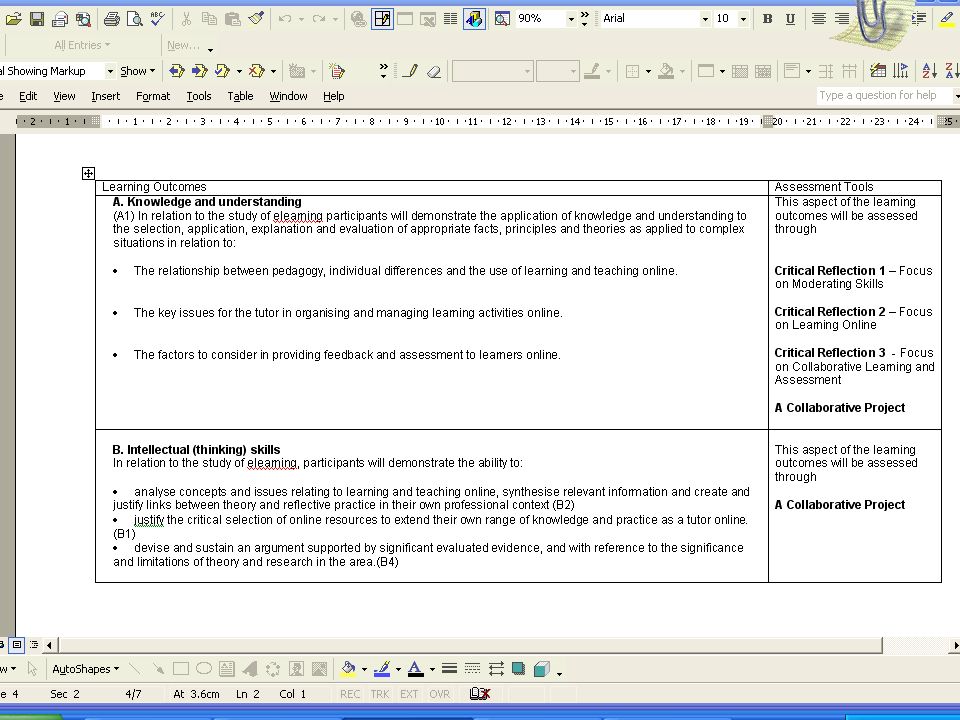This screenshot has height=720, width=960.
Task: Click the Document Map icon beside zoom box
Action: 502,19
